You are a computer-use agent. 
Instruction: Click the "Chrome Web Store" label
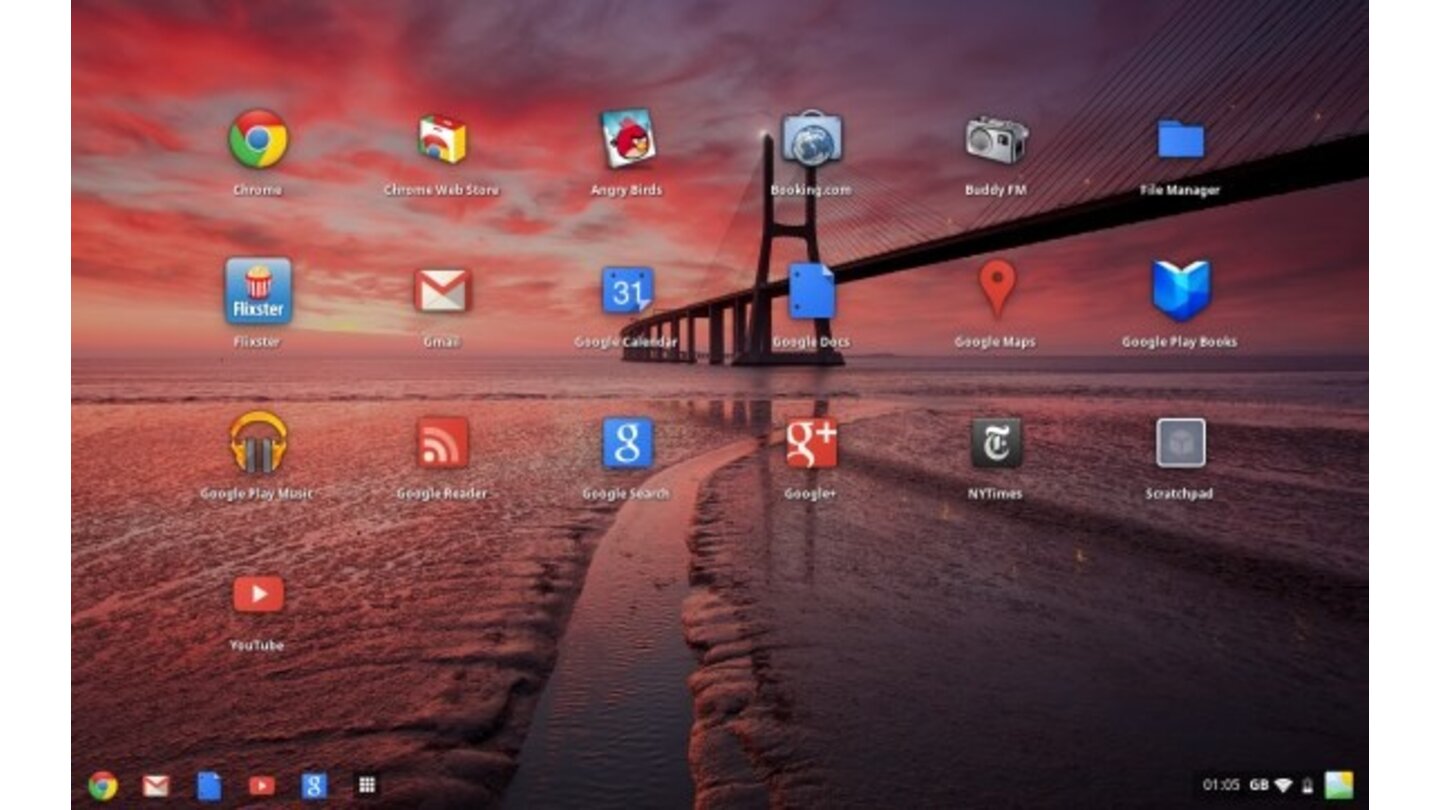[442, 190]
